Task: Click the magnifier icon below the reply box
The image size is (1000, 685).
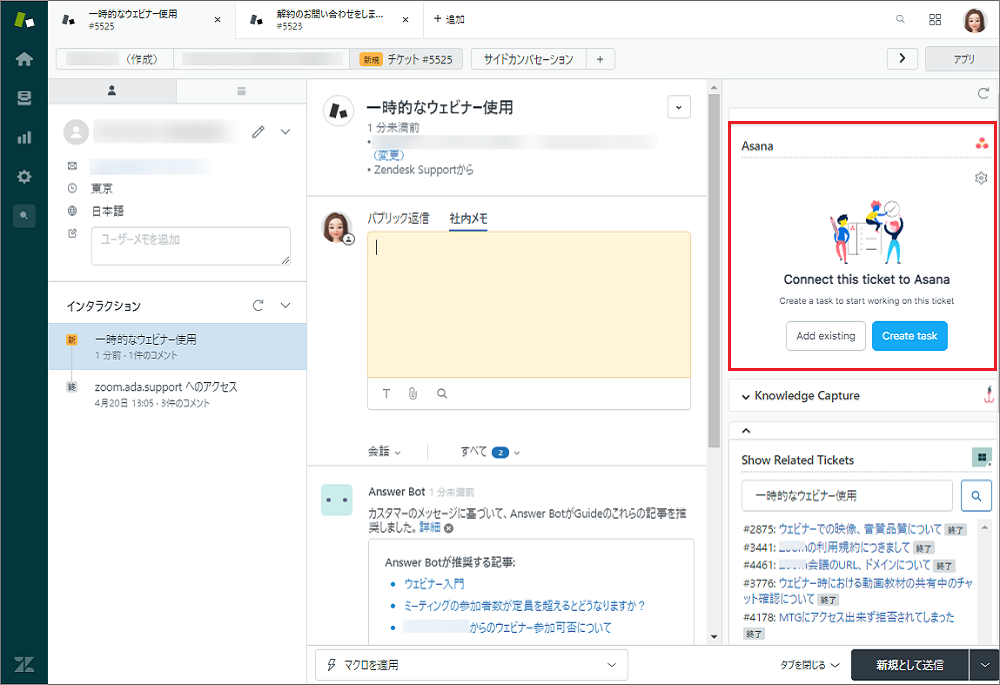Action: pos(442,394)
